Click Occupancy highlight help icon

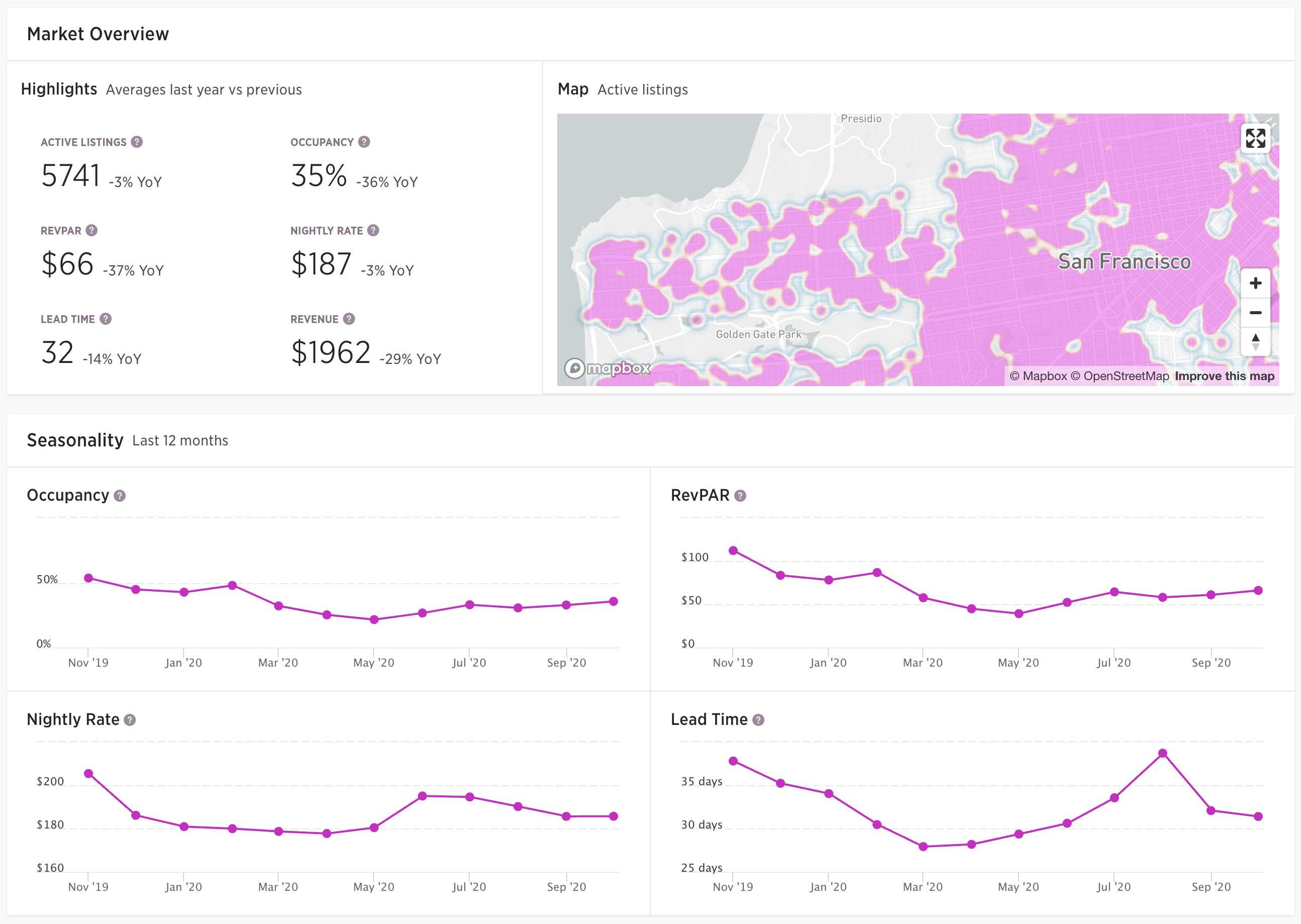point(364,142)
